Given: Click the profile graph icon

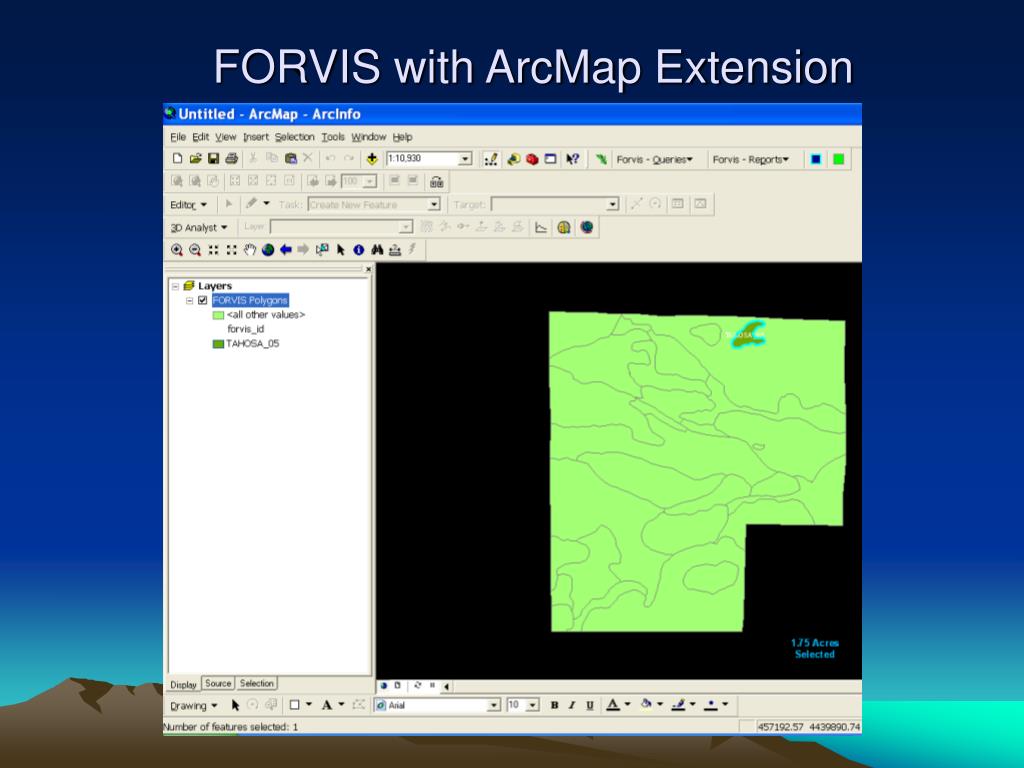Looking at the screenshot, I should click(541, 227).
